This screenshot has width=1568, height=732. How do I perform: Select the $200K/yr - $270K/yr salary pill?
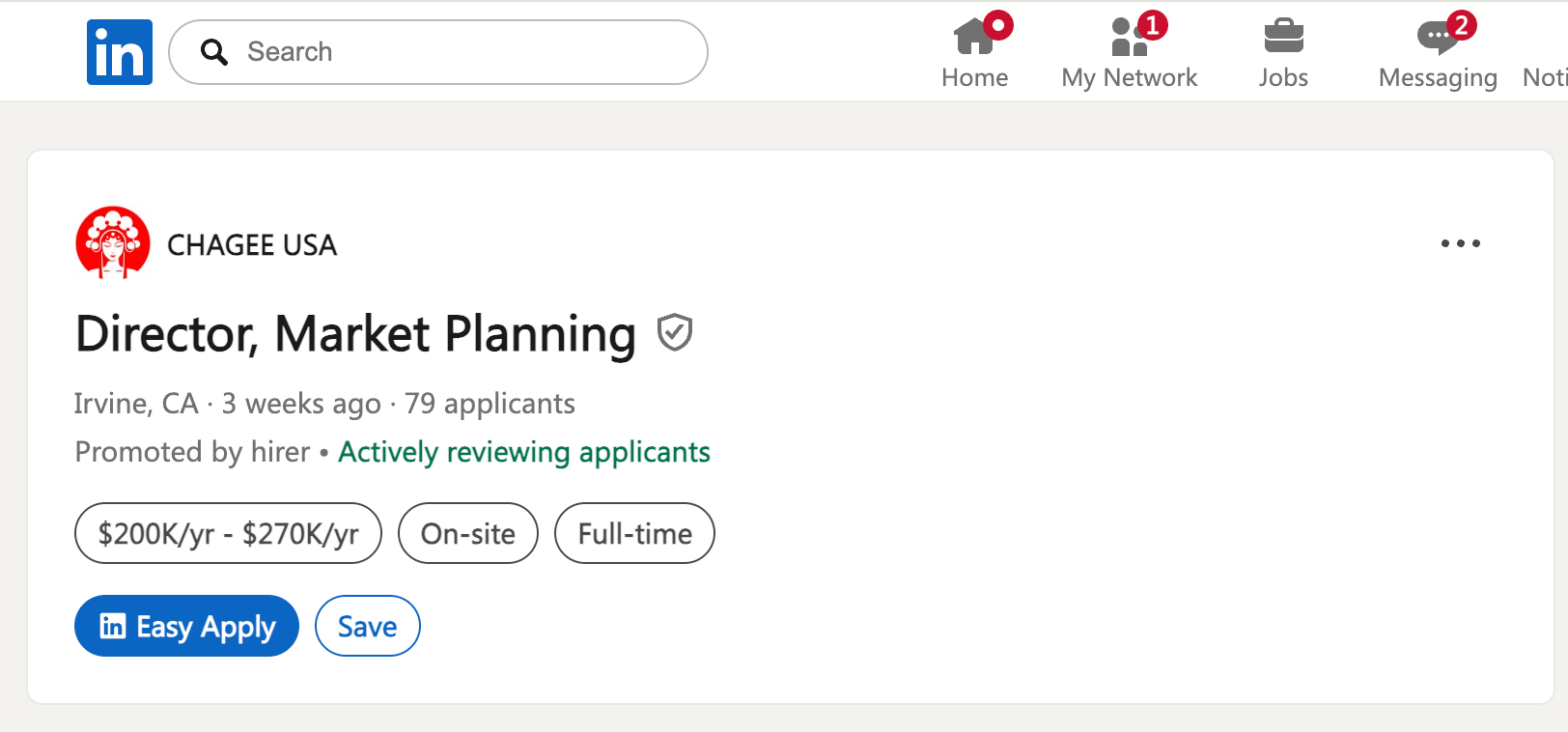click(228, 533)
